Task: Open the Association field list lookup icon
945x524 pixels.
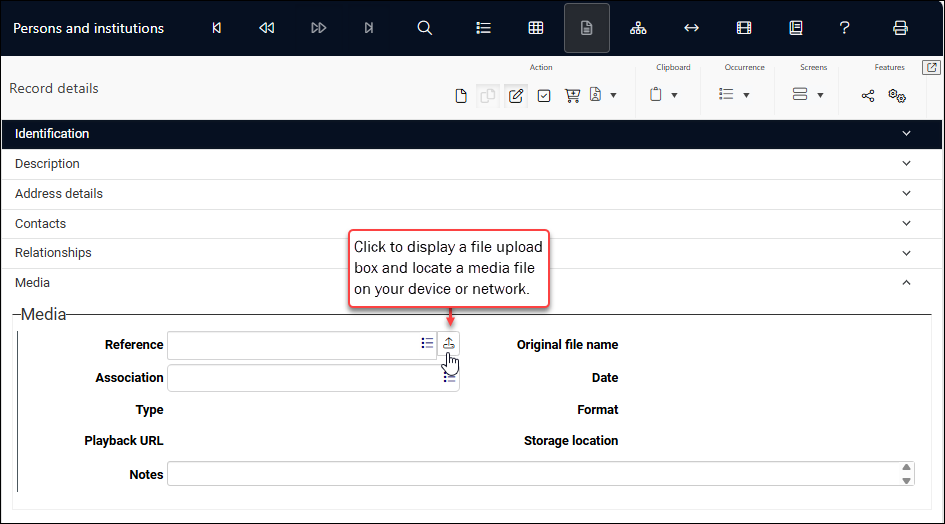Action: pos(450,378)
